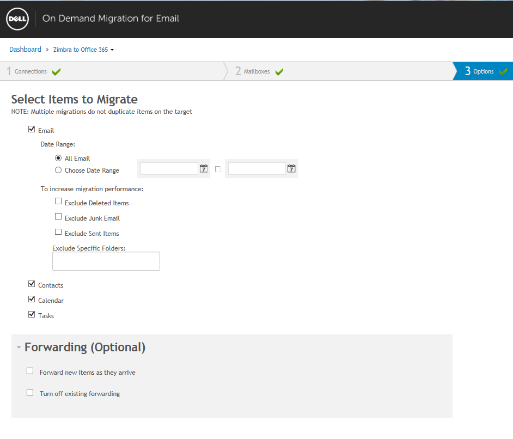This screenshot has width=513, height=439.
Task: Open the Zimbra to Office 365 link
Action: point(81,49)
